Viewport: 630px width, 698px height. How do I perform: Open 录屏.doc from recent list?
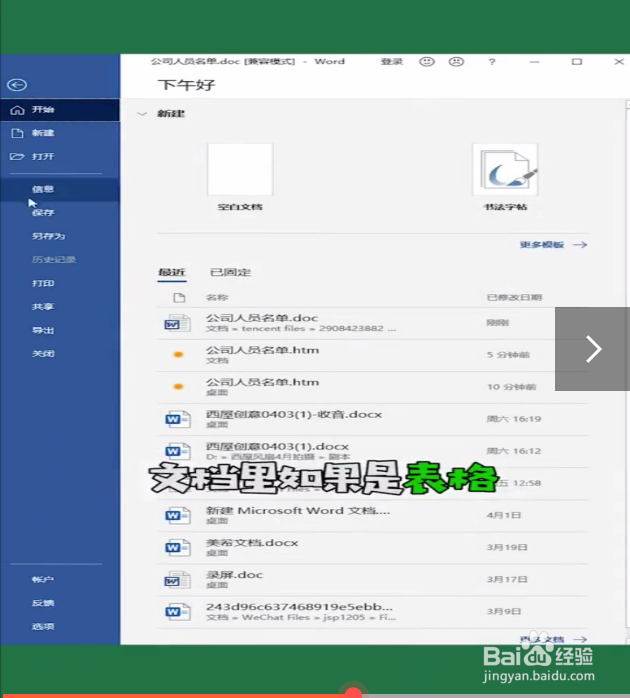tap(373, 580)
